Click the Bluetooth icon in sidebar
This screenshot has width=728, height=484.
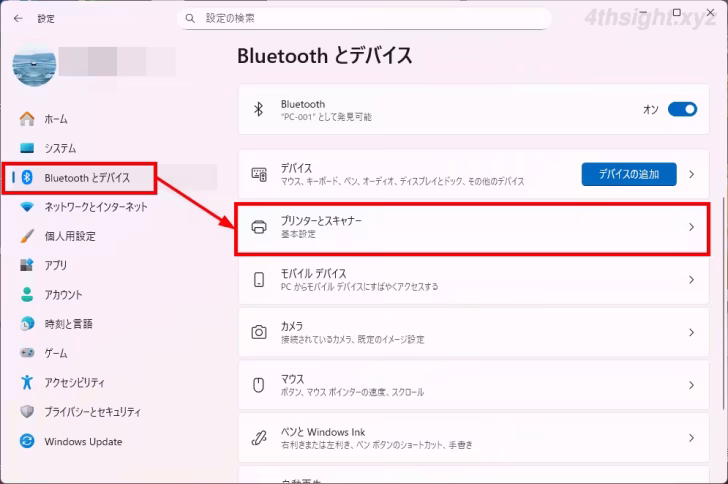(27, 177)
